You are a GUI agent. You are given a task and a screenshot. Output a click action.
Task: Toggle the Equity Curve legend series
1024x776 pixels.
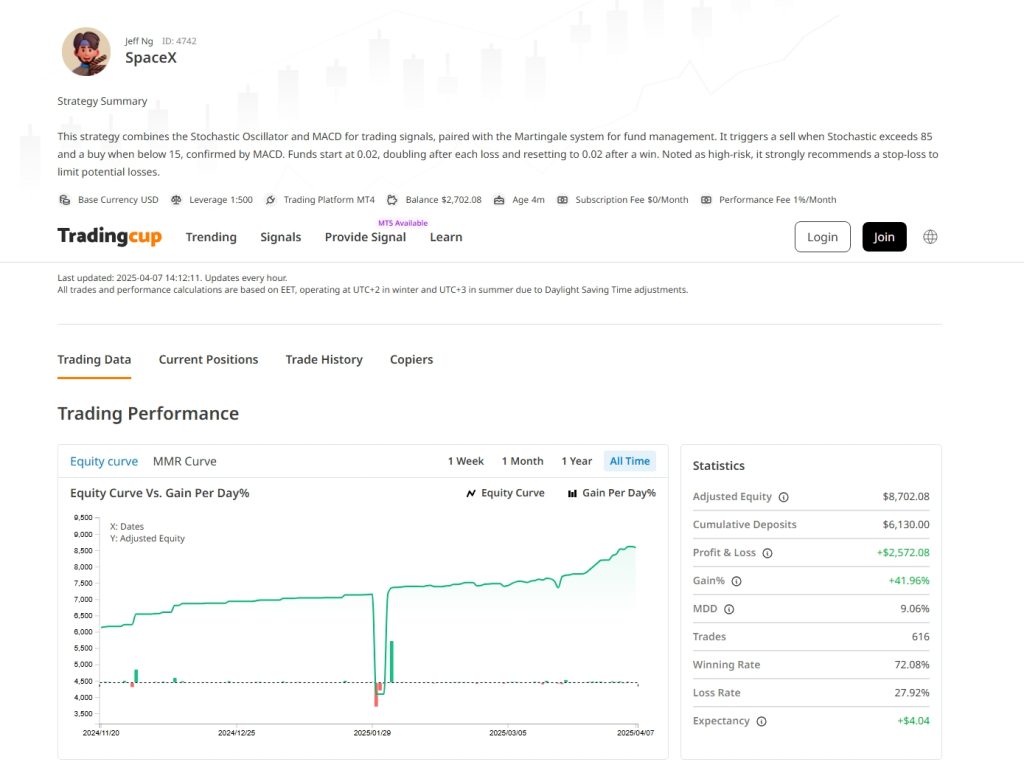click(x=505, y=493)
